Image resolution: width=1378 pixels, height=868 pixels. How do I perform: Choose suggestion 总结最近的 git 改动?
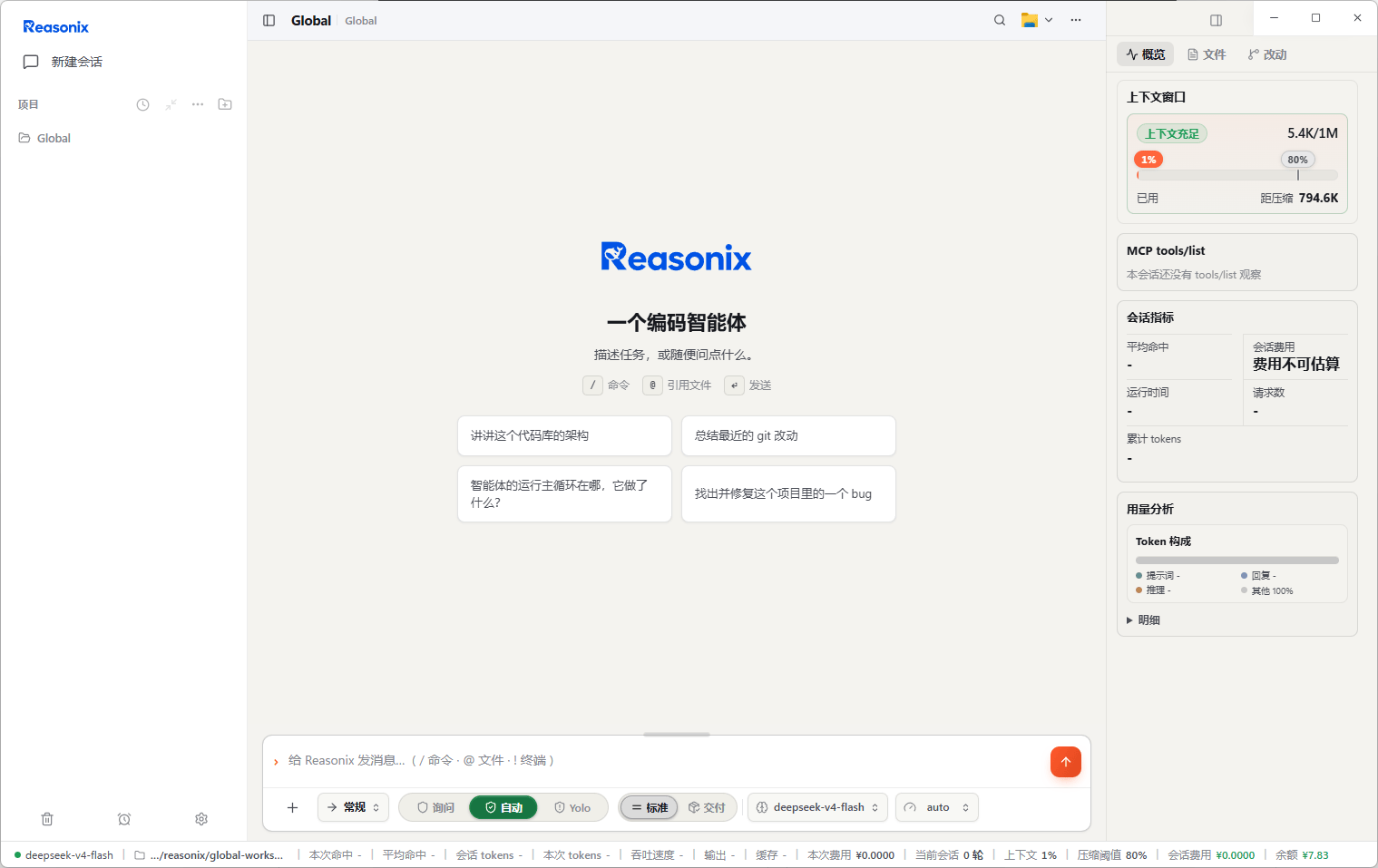(x=788, y=435)
